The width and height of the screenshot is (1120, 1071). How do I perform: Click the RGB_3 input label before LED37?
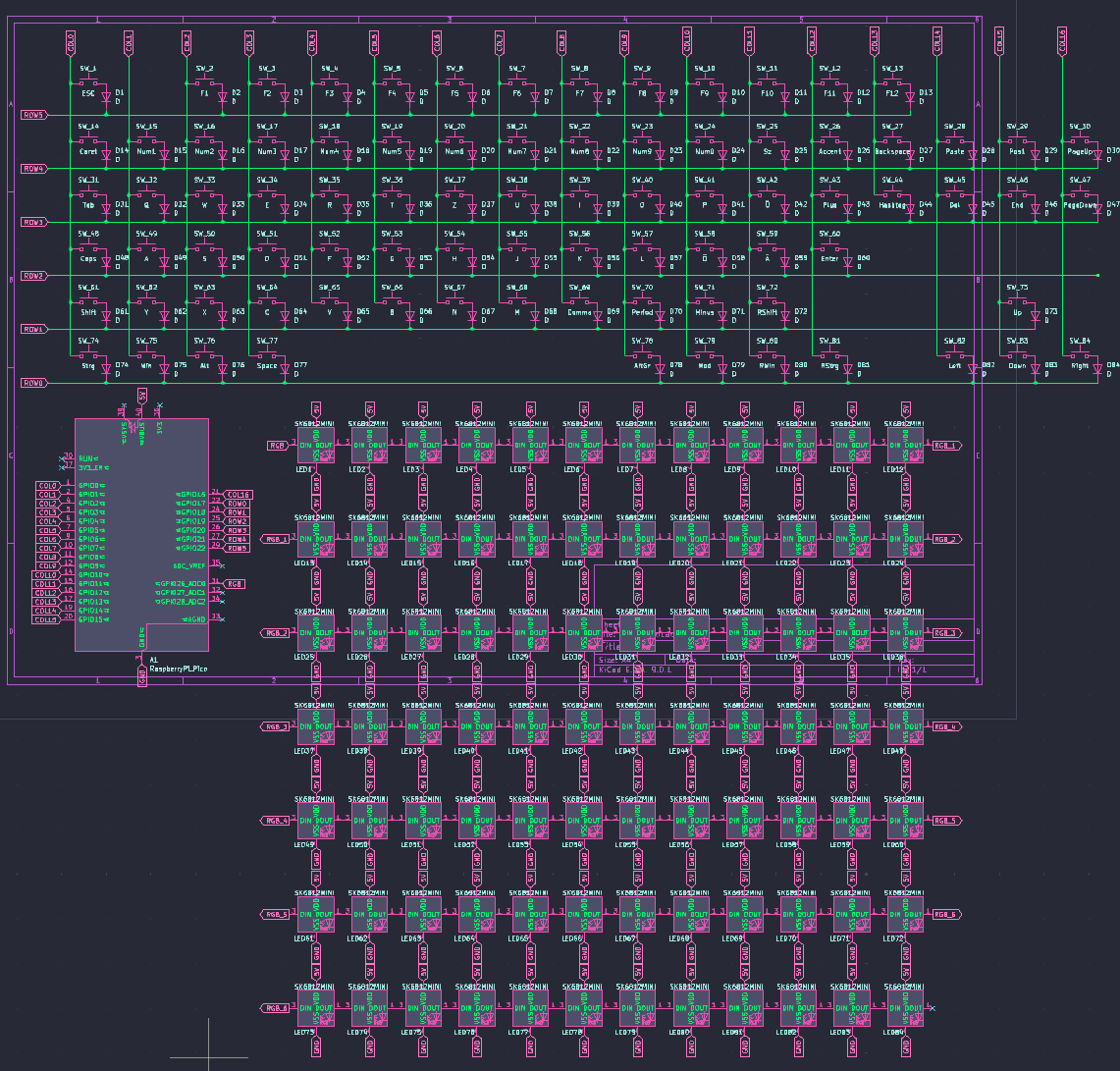coord(274,726)
